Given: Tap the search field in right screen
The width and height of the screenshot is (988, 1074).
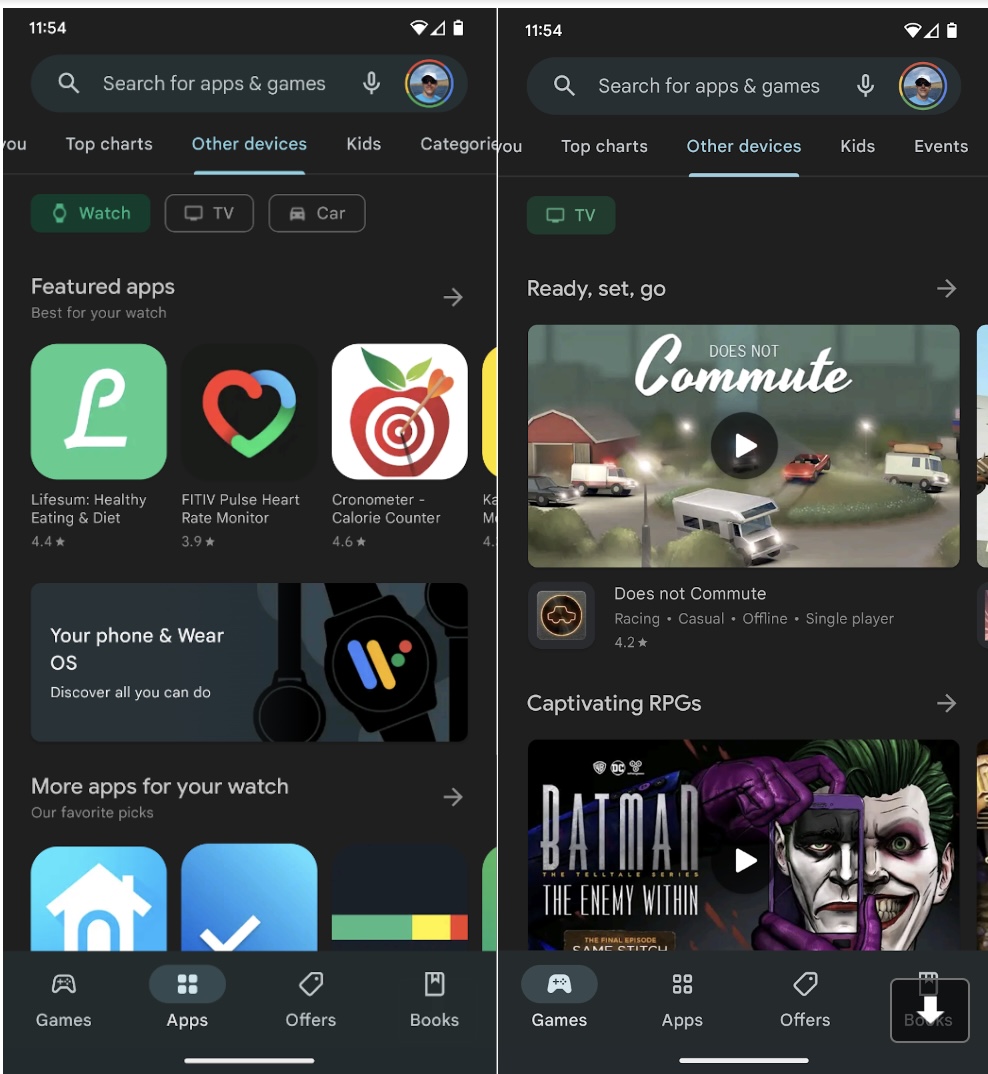Looking at the screenshot, I should pos(743,86).
